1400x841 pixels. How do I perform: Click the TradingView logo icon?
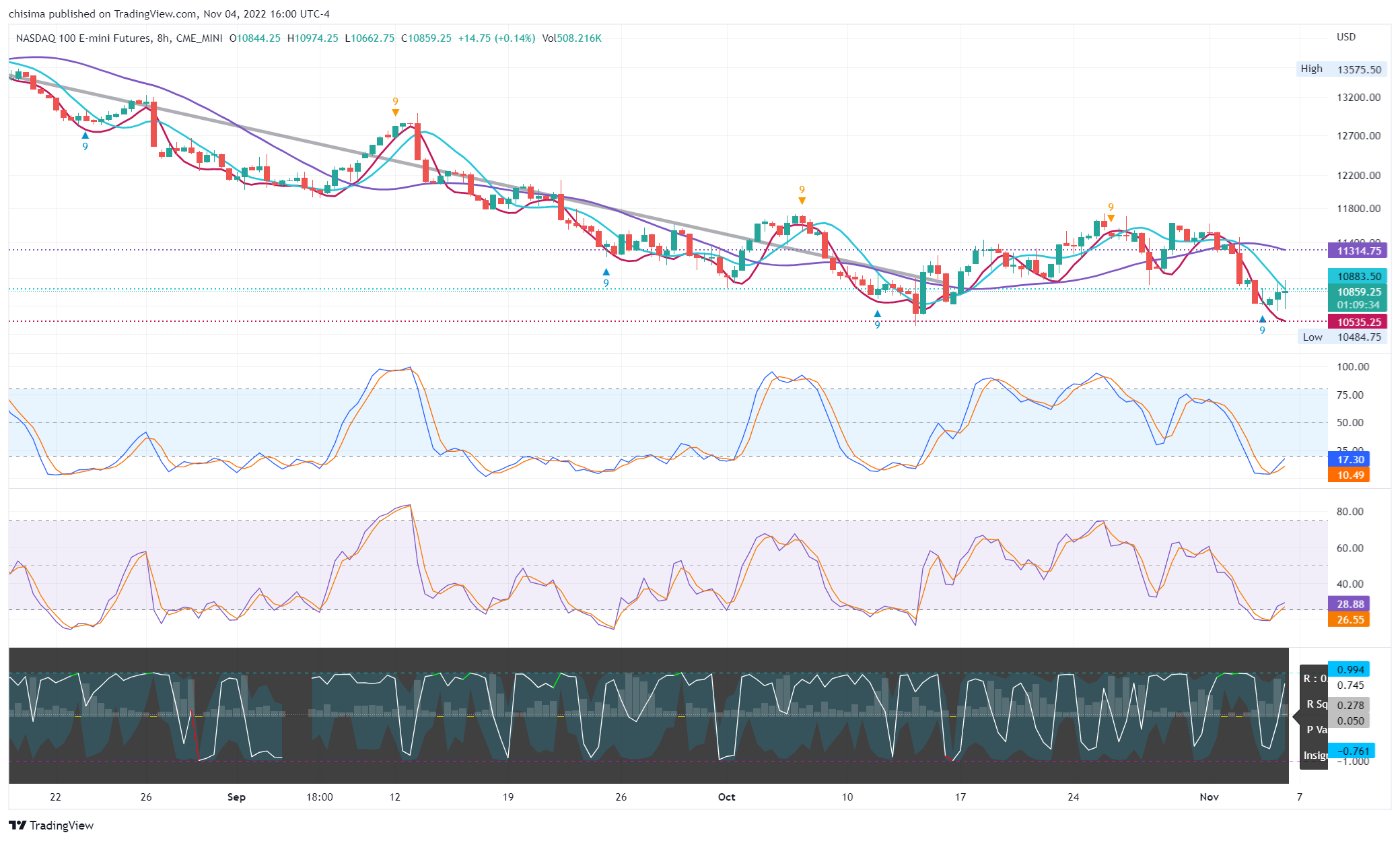[17, 825]
